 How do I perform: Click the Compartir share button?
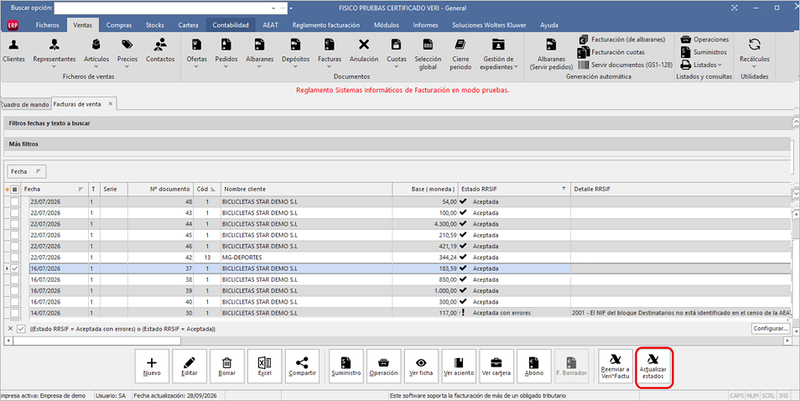point(302,366)
